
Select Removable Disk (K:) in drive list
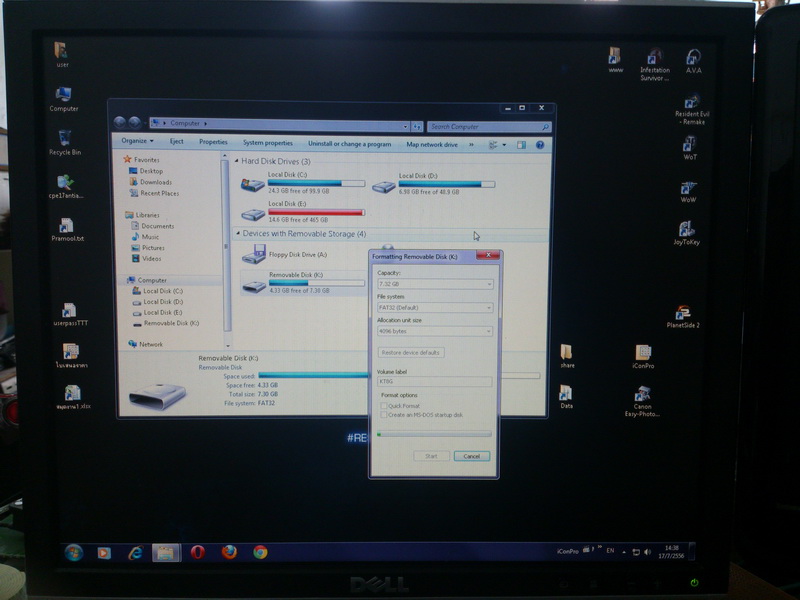pos(303,283)
